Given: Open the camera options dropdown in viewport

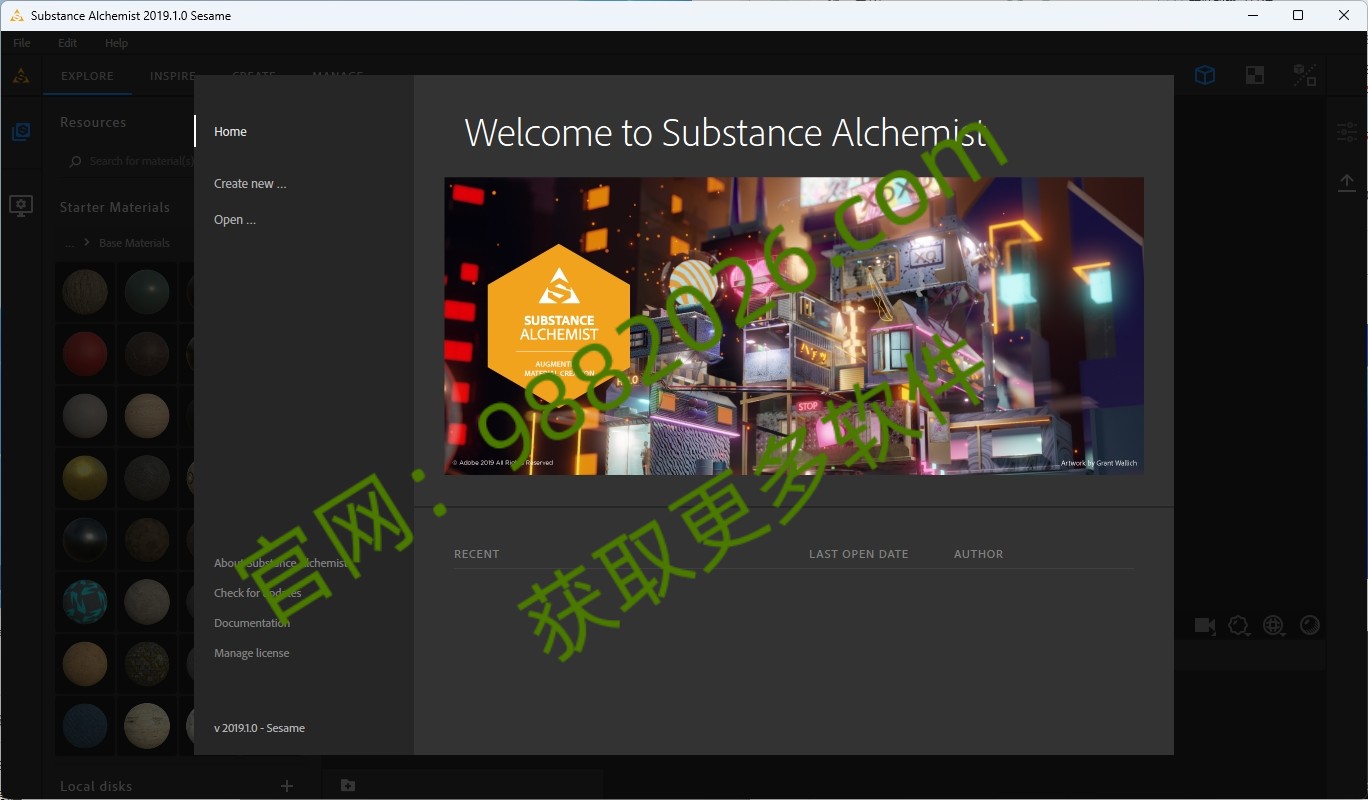Looking at the screenshot, I should pyautogui.click(x=1206, y=625).
